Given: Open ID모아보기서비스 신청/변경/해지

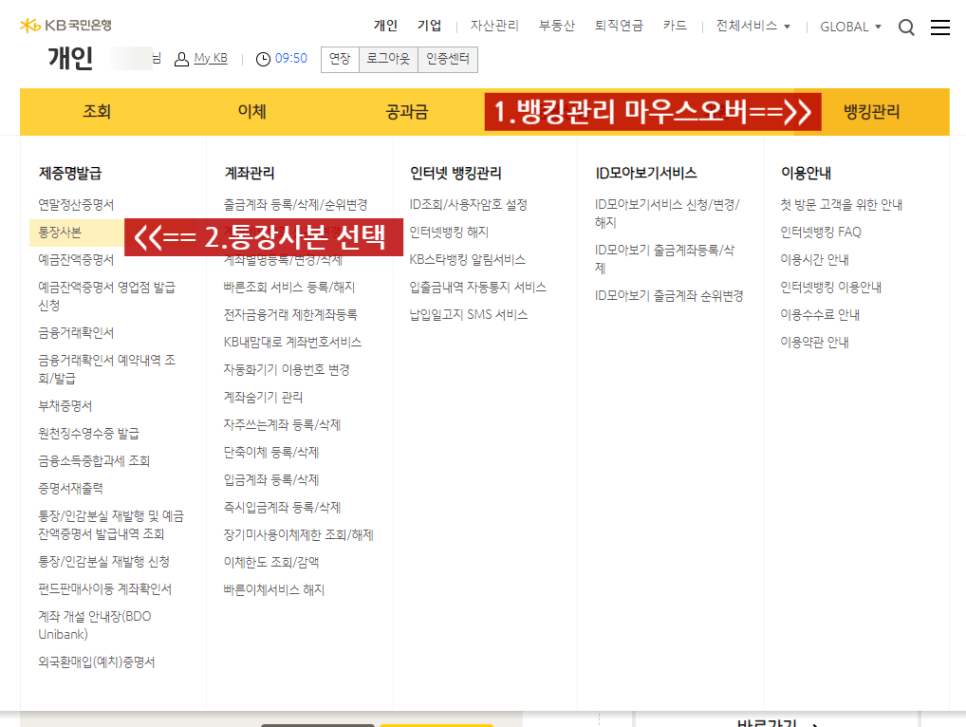Looking at the screenshot, I should 667,213.
